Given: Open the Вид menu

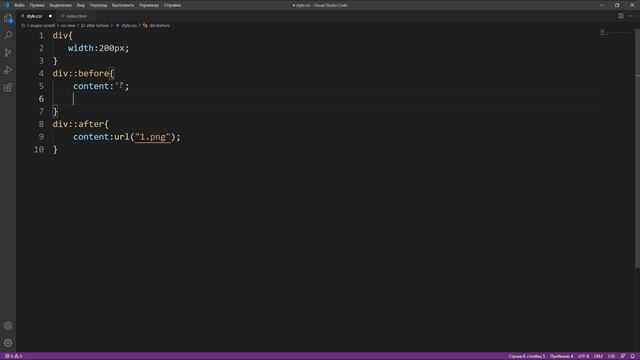Looking at the screenshot, I should [x=81, y=5].
